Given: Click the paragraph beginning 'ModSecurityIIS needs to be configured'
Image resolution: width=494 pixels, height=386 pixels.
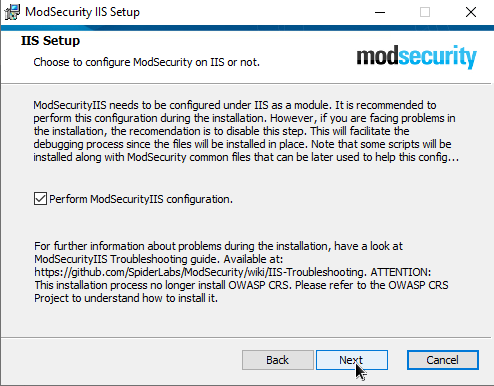Looking at the screenshot, I should point(246,131).
